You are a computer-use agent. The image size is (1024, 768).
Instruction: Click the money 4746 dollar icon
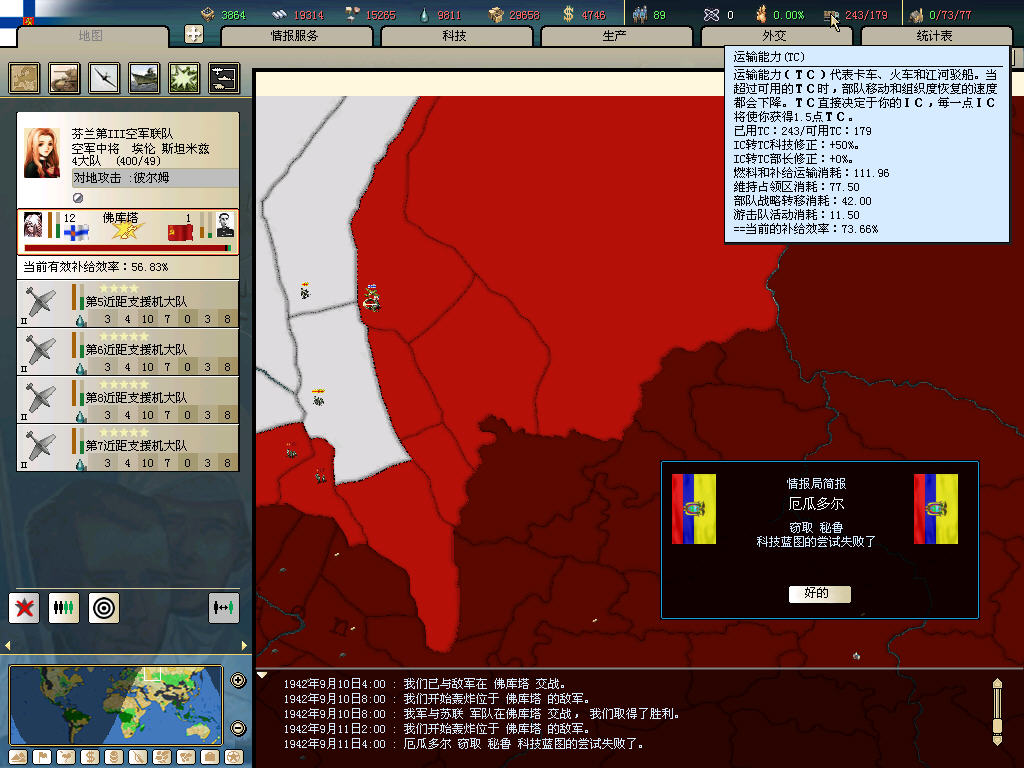click(568, 14)
